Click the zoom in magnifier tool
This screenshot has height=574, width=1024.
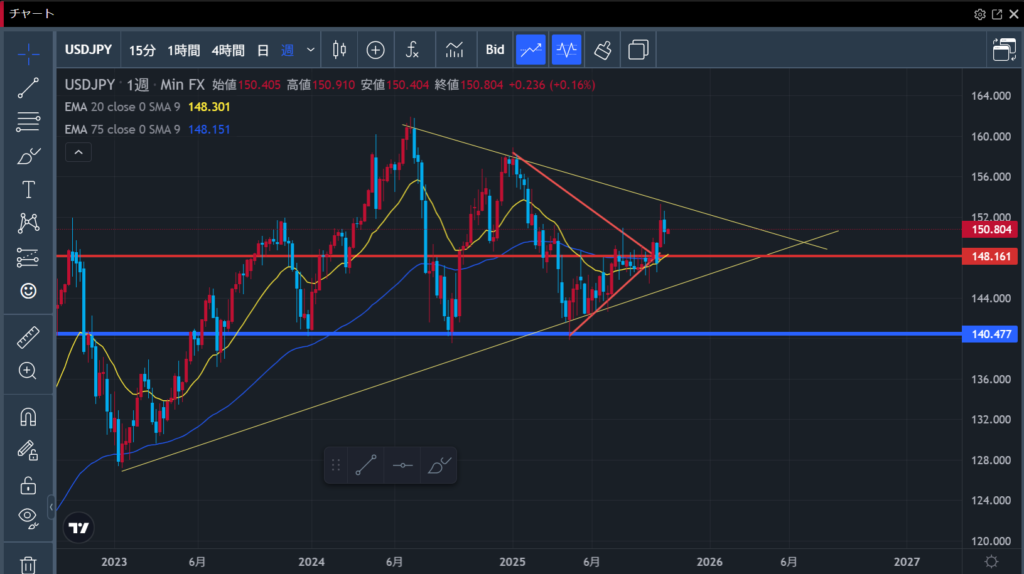click(28, 371)
